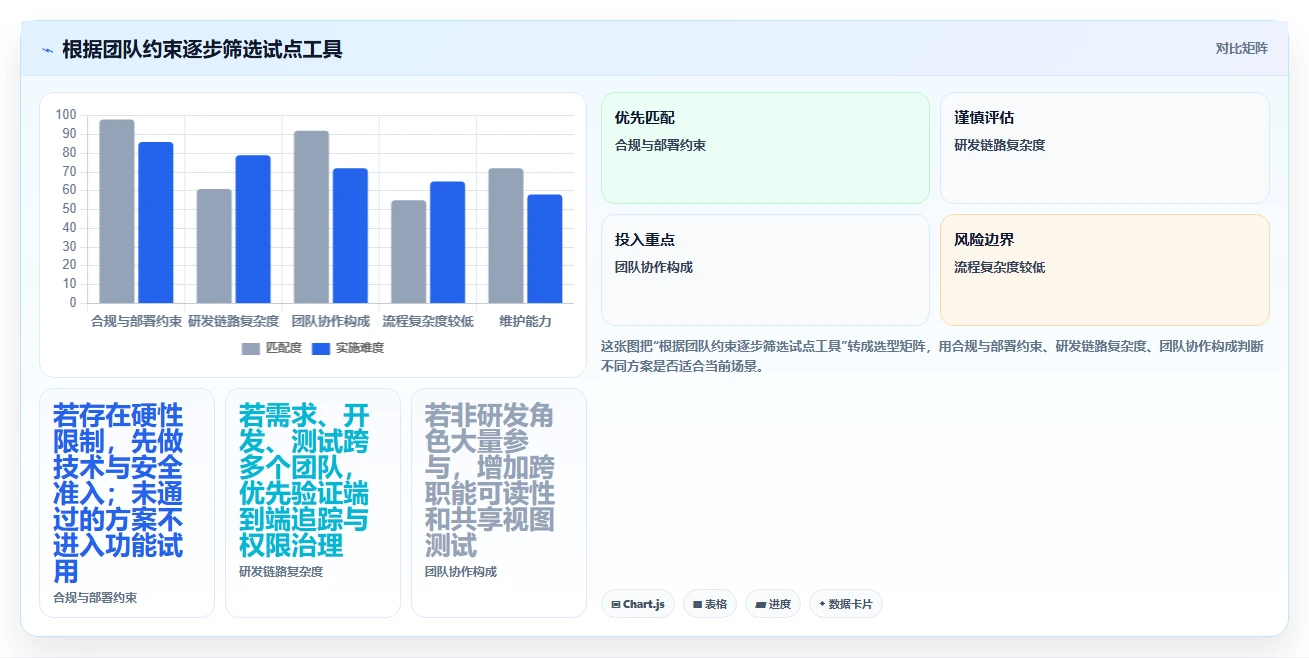Image resolution: width=1309 pixels, height=658 pixels.
Task: Click the lightning icon beside the panel title
Action: click(x=47, y=50)
